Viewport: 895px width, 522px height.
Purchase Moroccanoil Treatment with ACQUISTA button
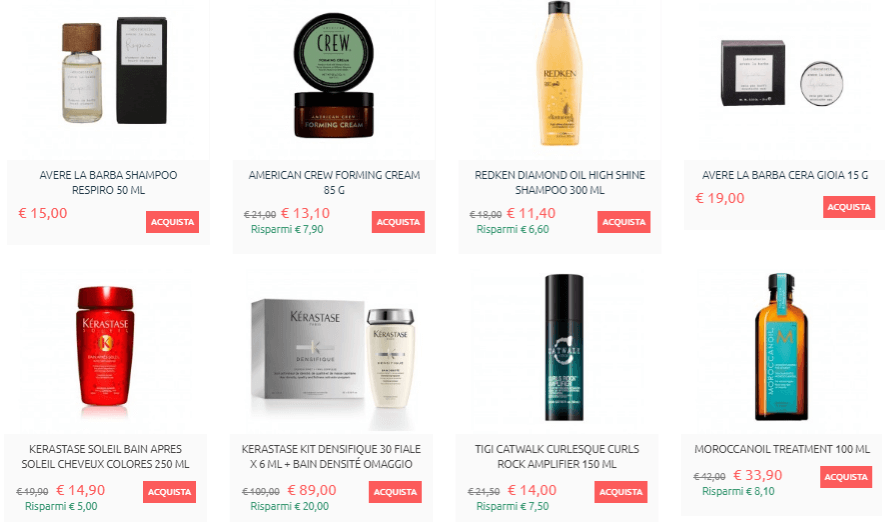[846, 477]
